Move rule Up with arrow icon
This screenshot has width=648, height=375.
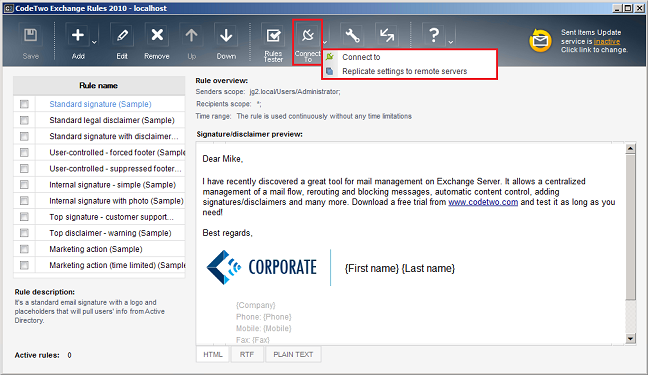[x=191, y=35]
